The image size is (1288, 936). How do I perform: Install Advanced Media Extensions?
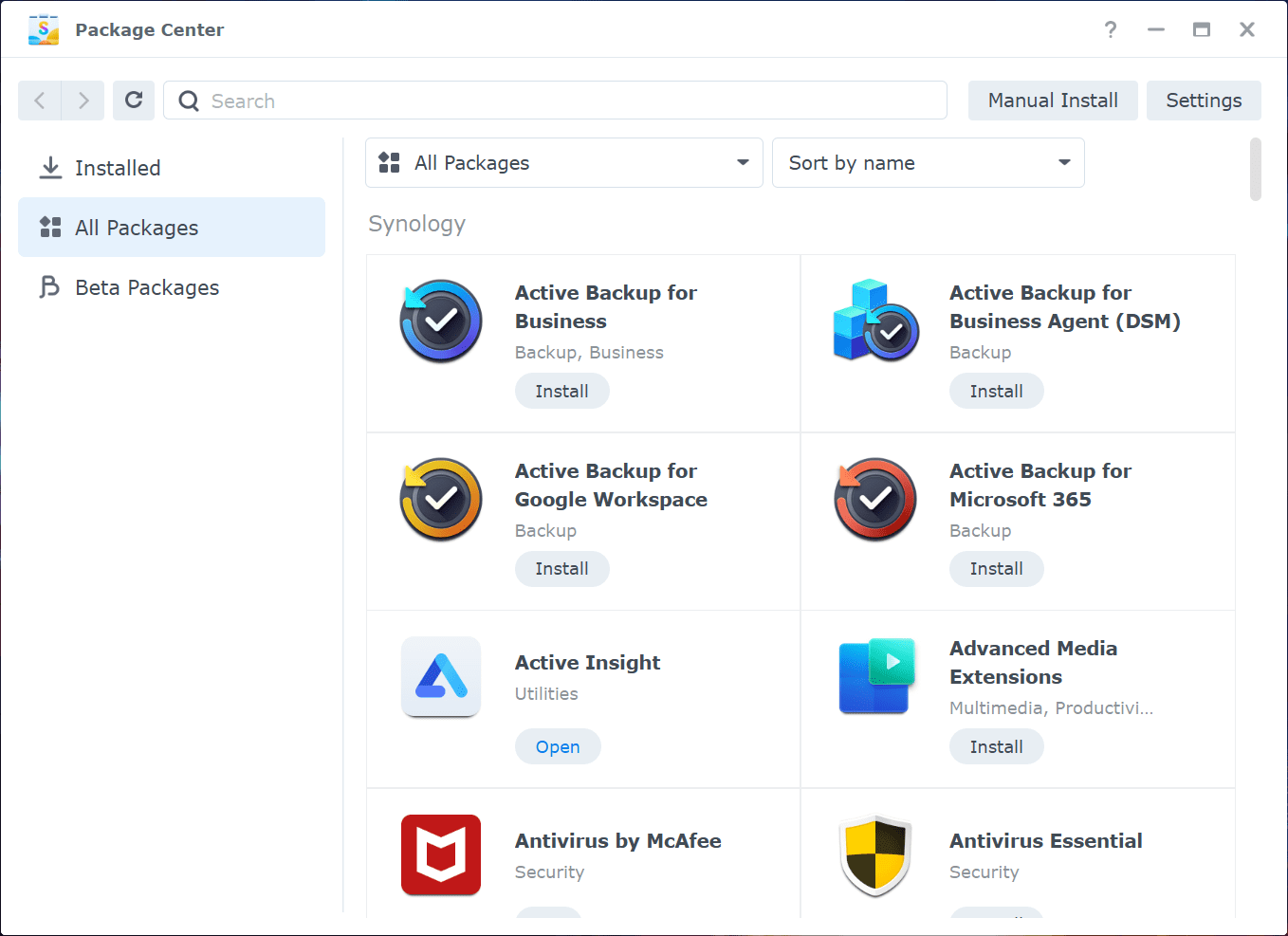coord(997,747)
